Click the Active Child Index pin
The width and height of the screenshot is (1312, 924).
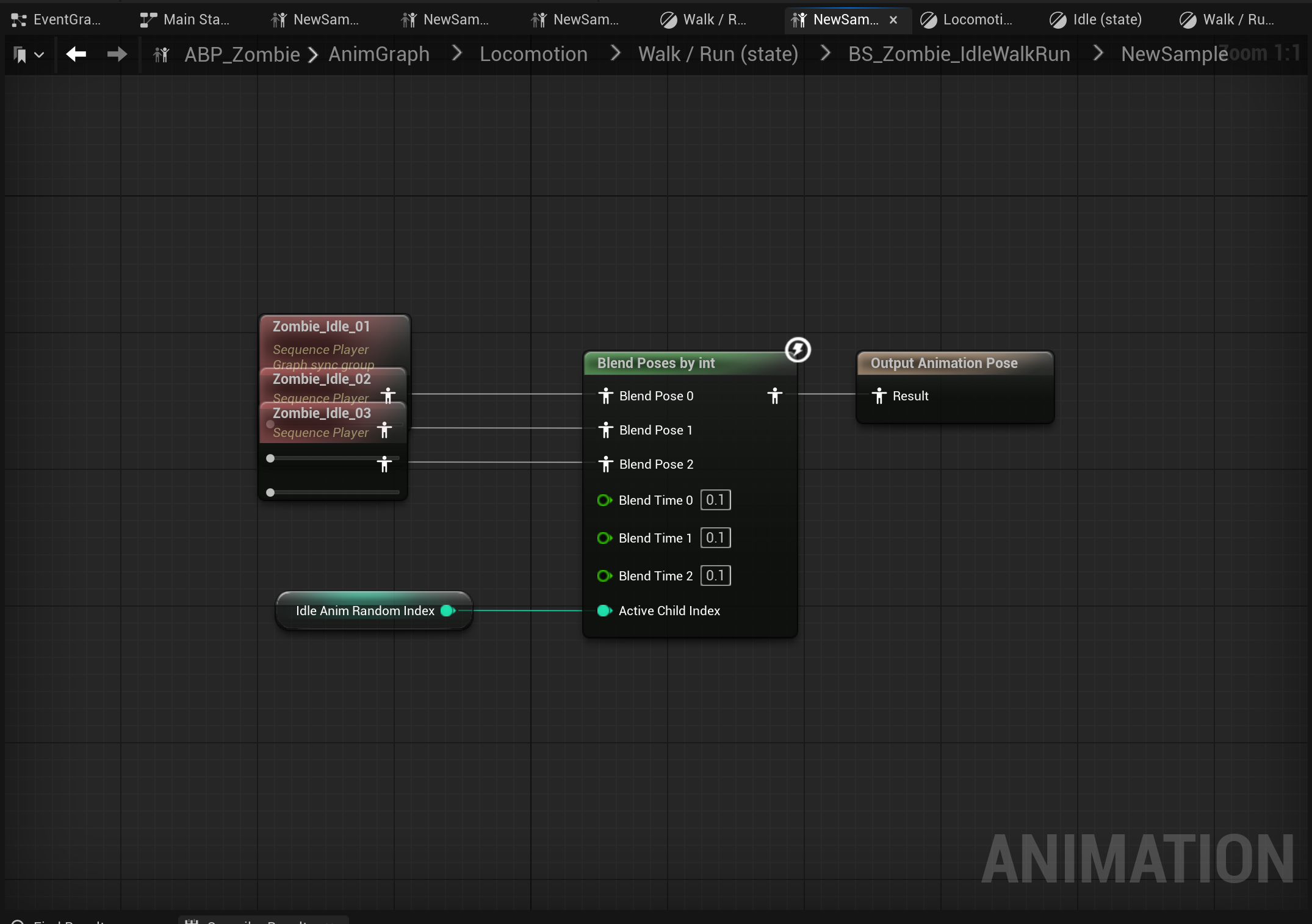(604, 611)
